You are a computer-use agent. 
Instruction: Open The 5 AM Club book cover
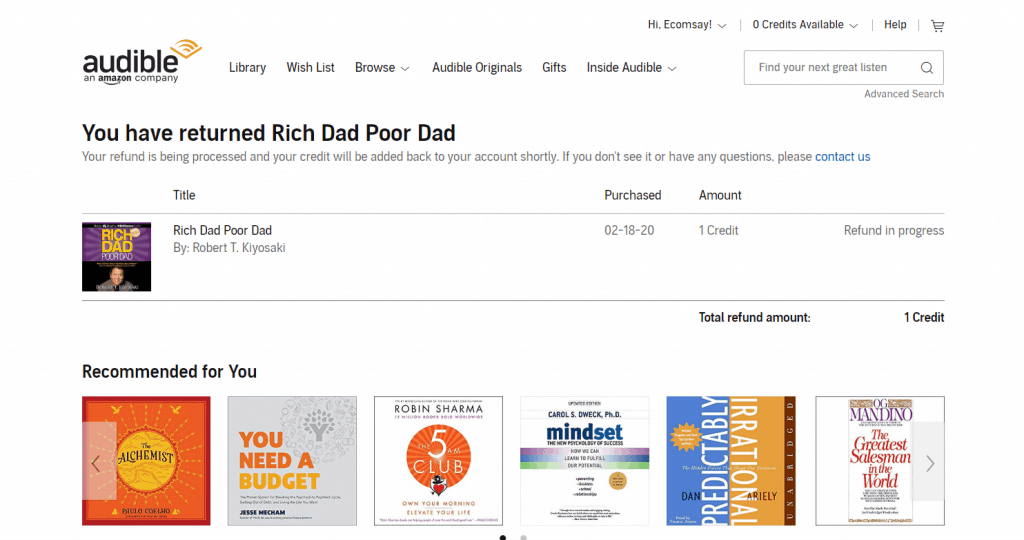[438, 461]
